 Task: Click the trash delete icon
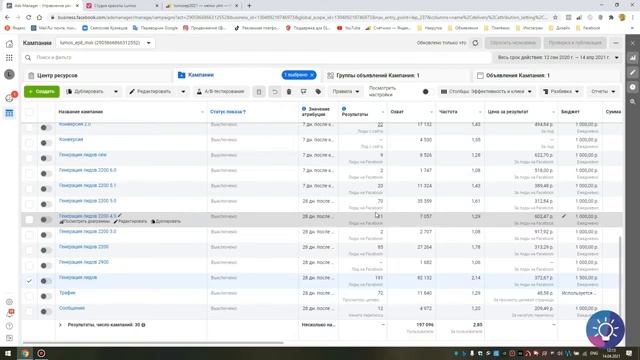[289, 92]
